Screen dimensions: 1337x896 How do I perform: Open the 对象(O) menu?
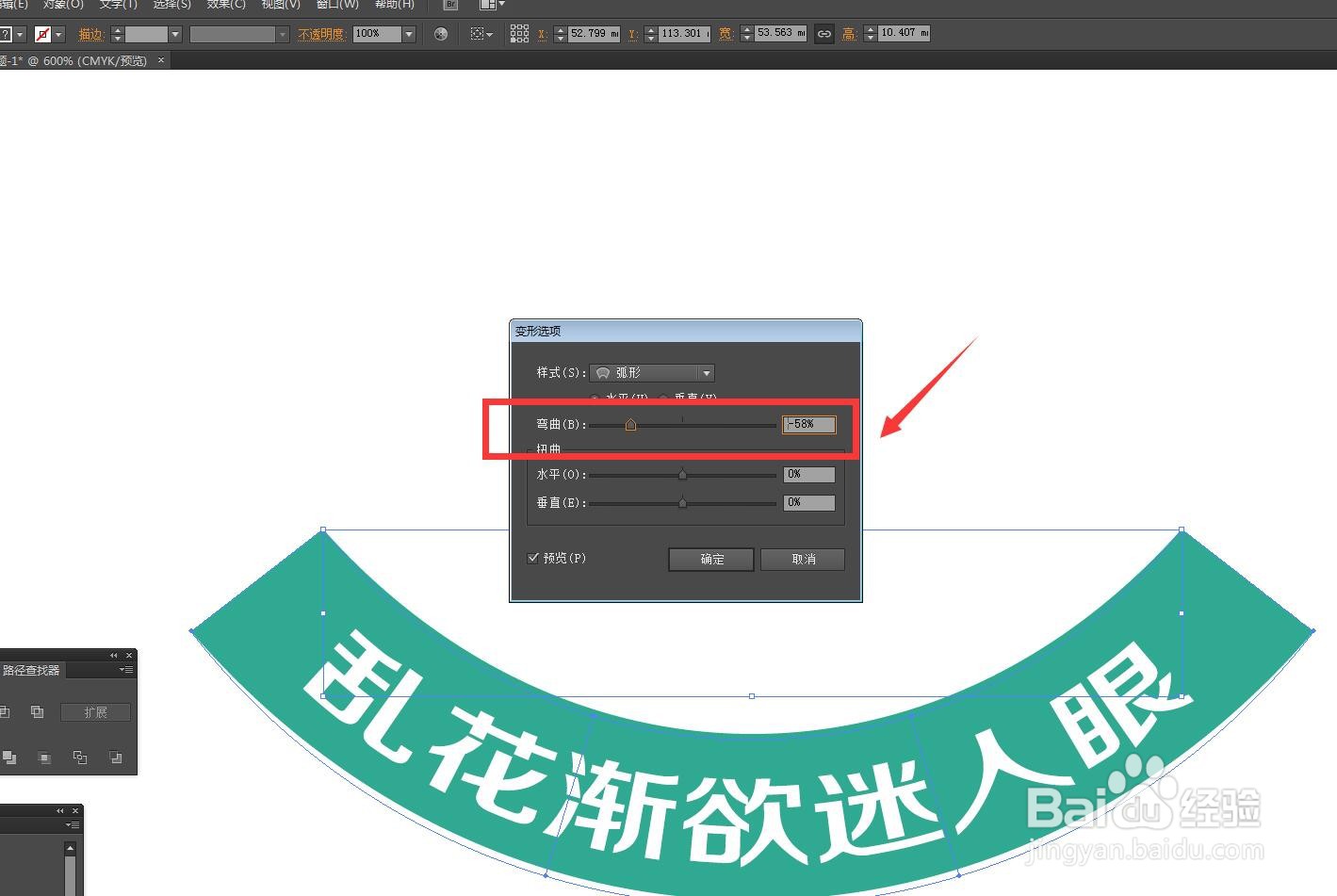point(63,5)
